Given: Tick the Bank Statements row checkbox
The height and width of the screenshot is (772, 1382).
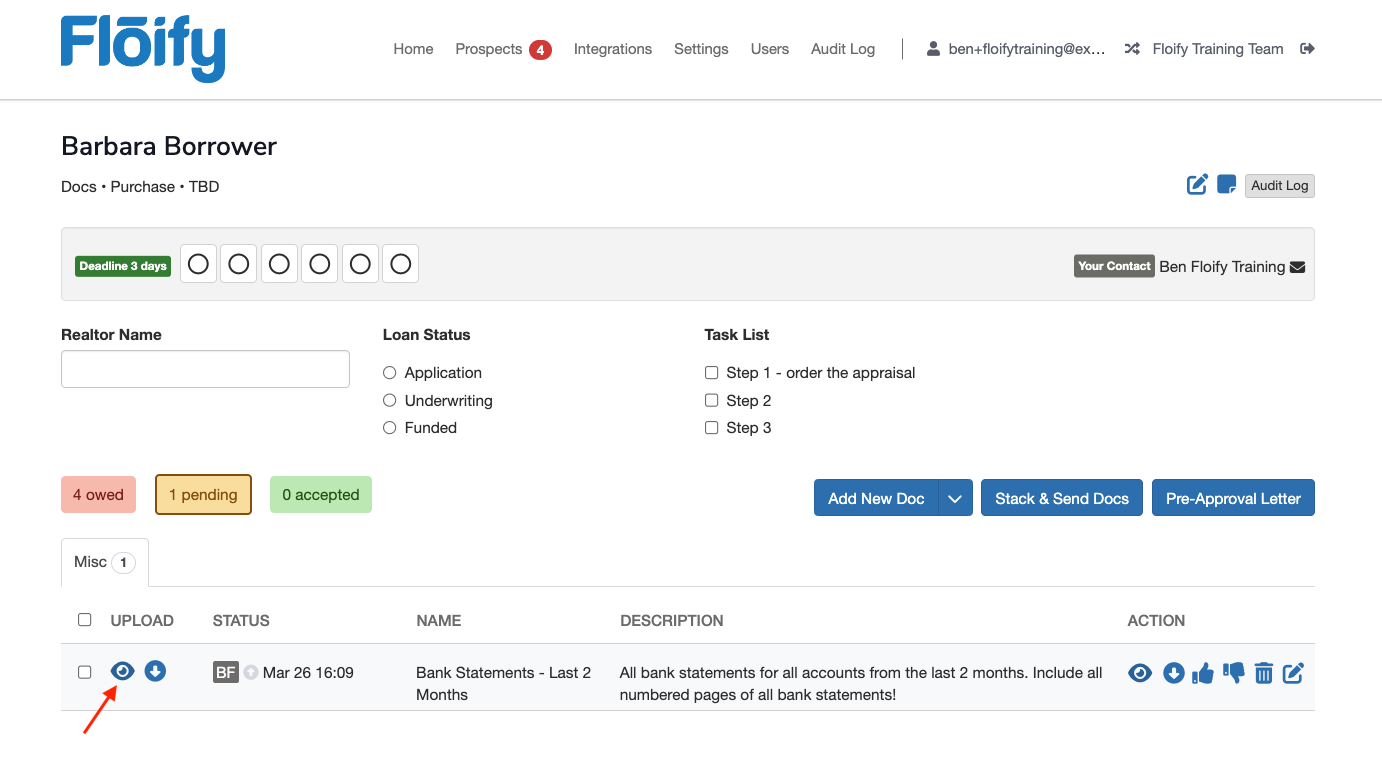Looking at the screenshot, I should 85,672.
